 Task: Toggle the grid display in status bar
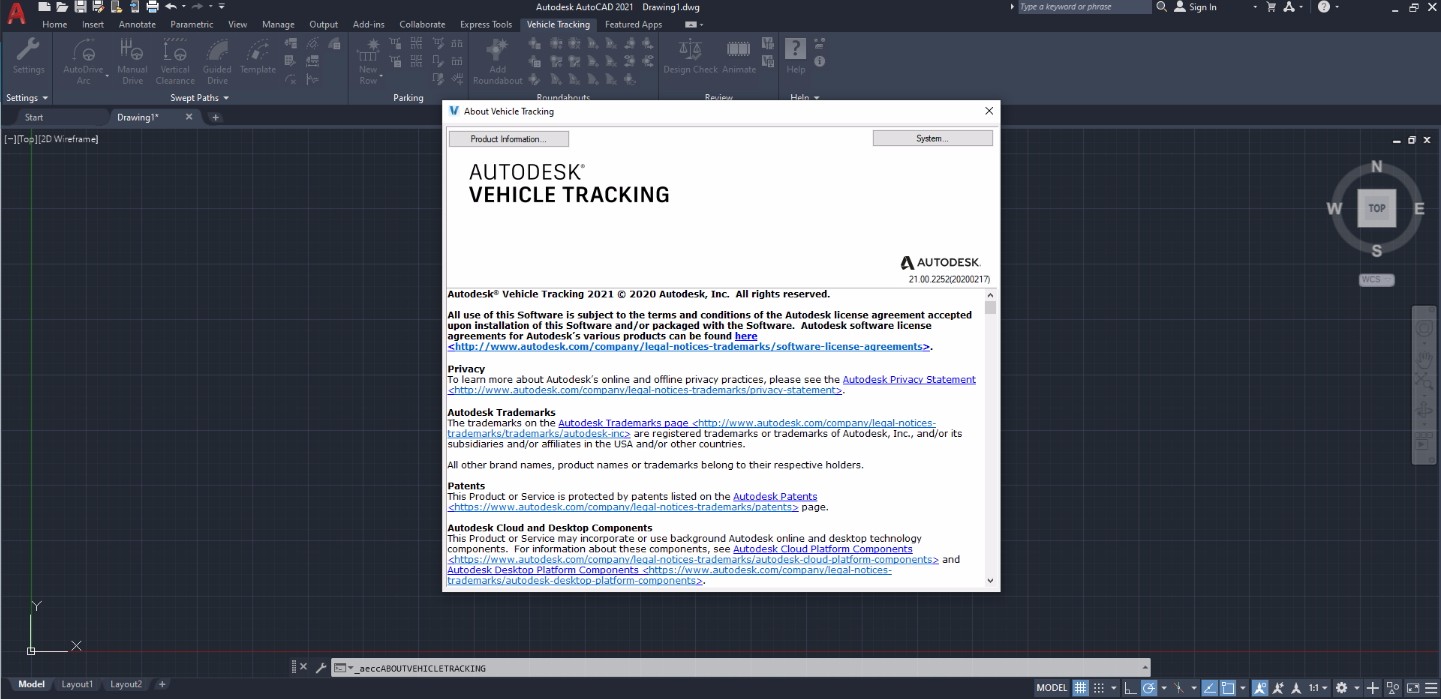[1080, 688]
